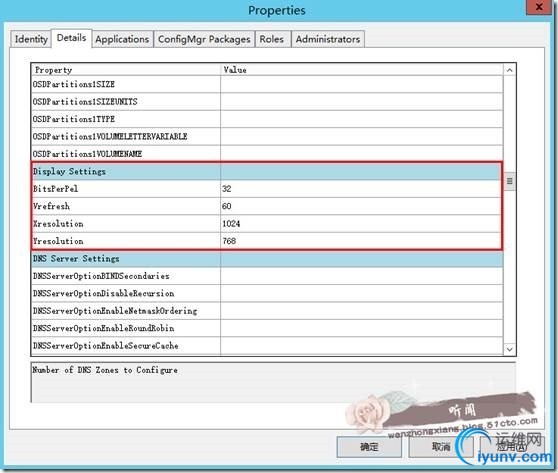Image resolution: width=558 pixels, height=473 pixels.
Task: Select the BitsPerPel value field
Action: (361, 189)
